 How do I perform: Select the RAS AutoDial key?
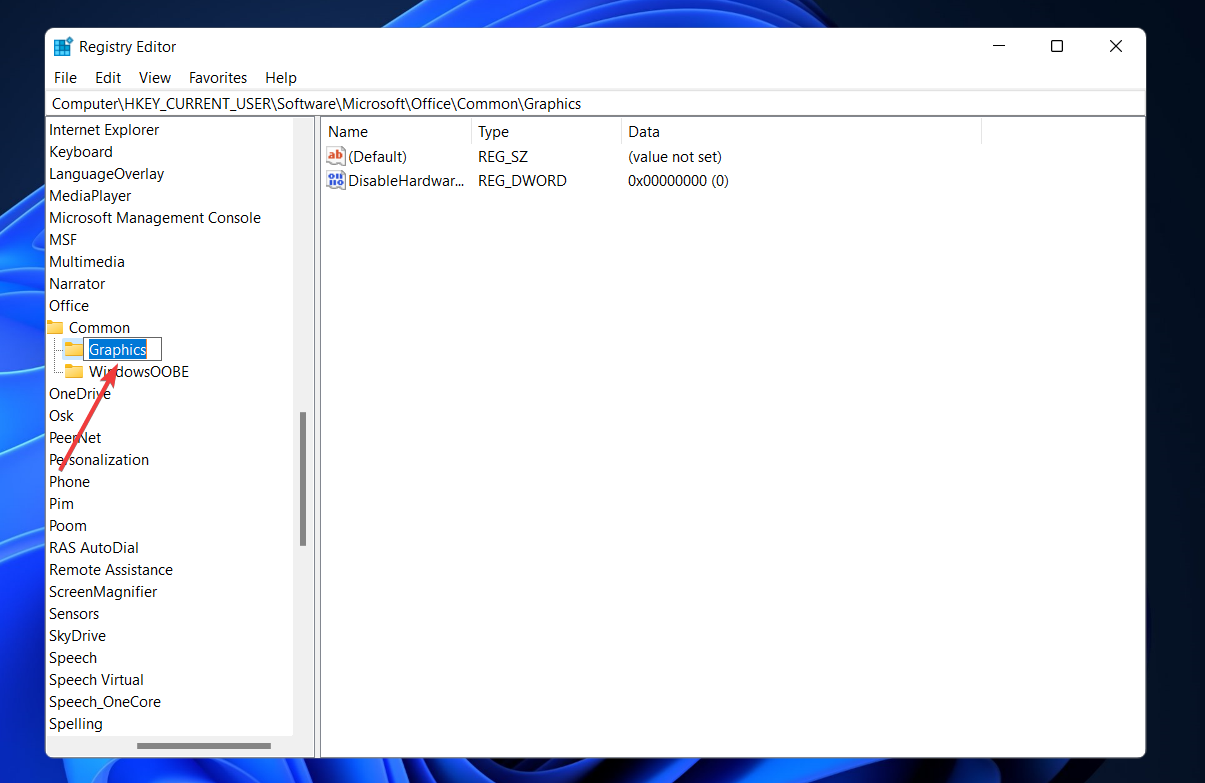click(94, 548)
